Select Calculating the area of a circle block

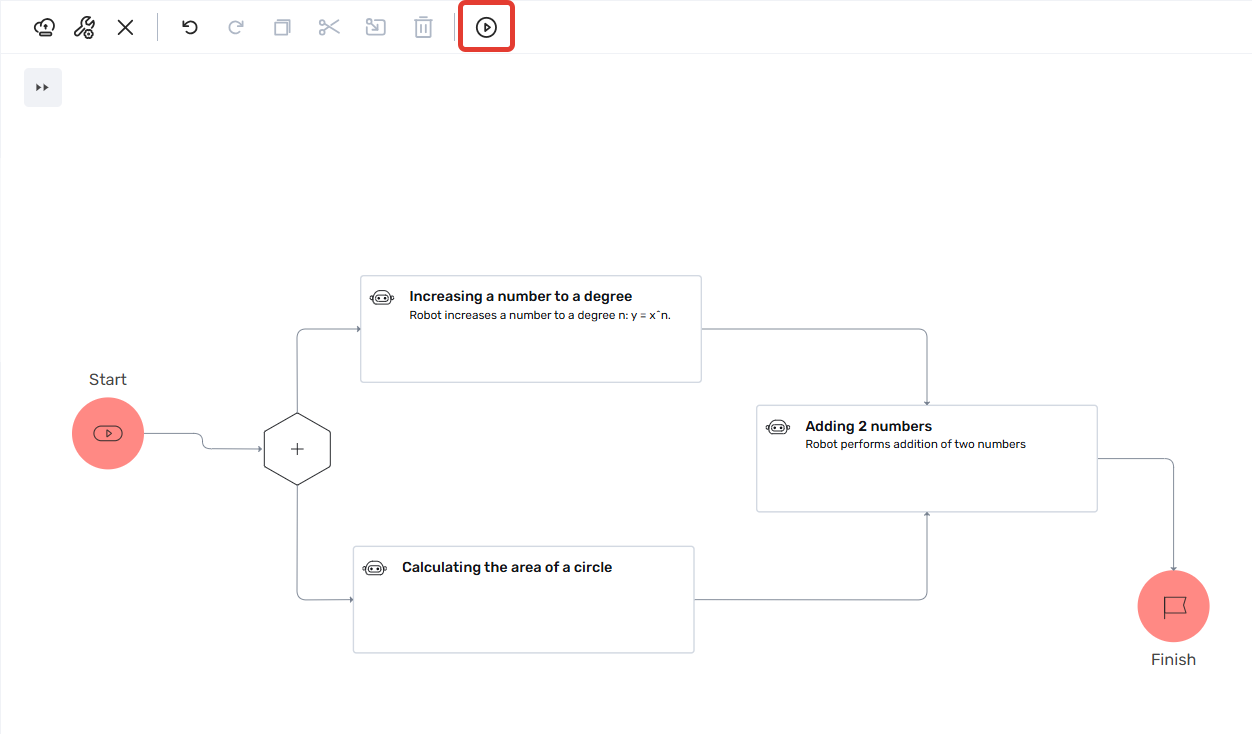(524, 600)
